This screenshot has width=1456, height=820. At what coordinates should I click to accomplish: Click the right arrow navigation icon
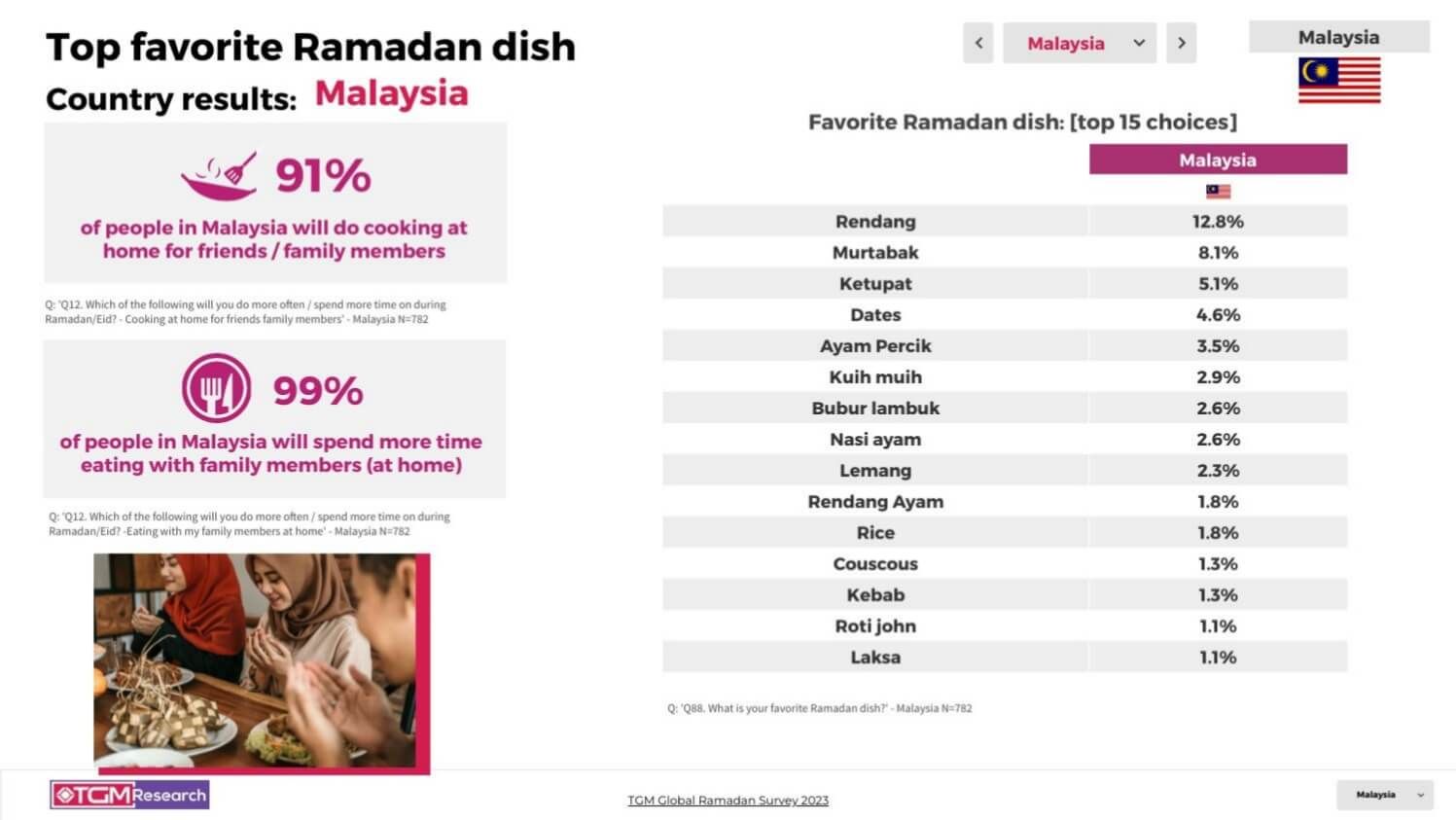tap(1181, 43)
